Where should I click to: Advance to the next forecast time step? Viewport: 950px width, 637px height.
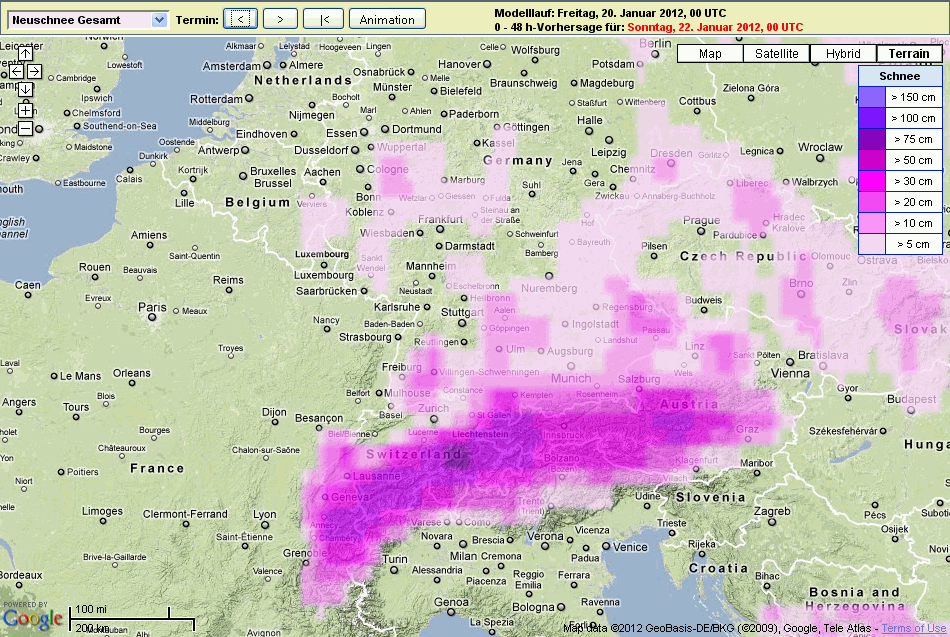[280, 19]
